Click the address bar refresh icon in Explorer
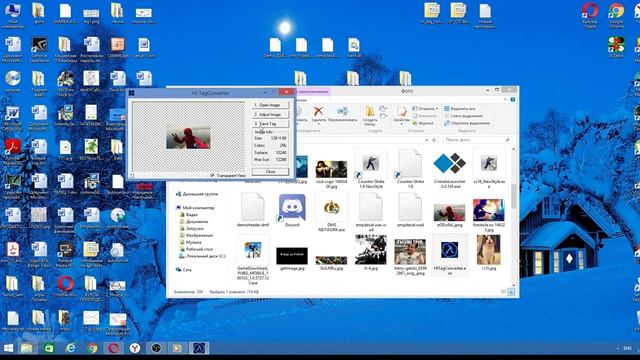The width and height of the screenshot is (640, 360). [x=434, y=140]
